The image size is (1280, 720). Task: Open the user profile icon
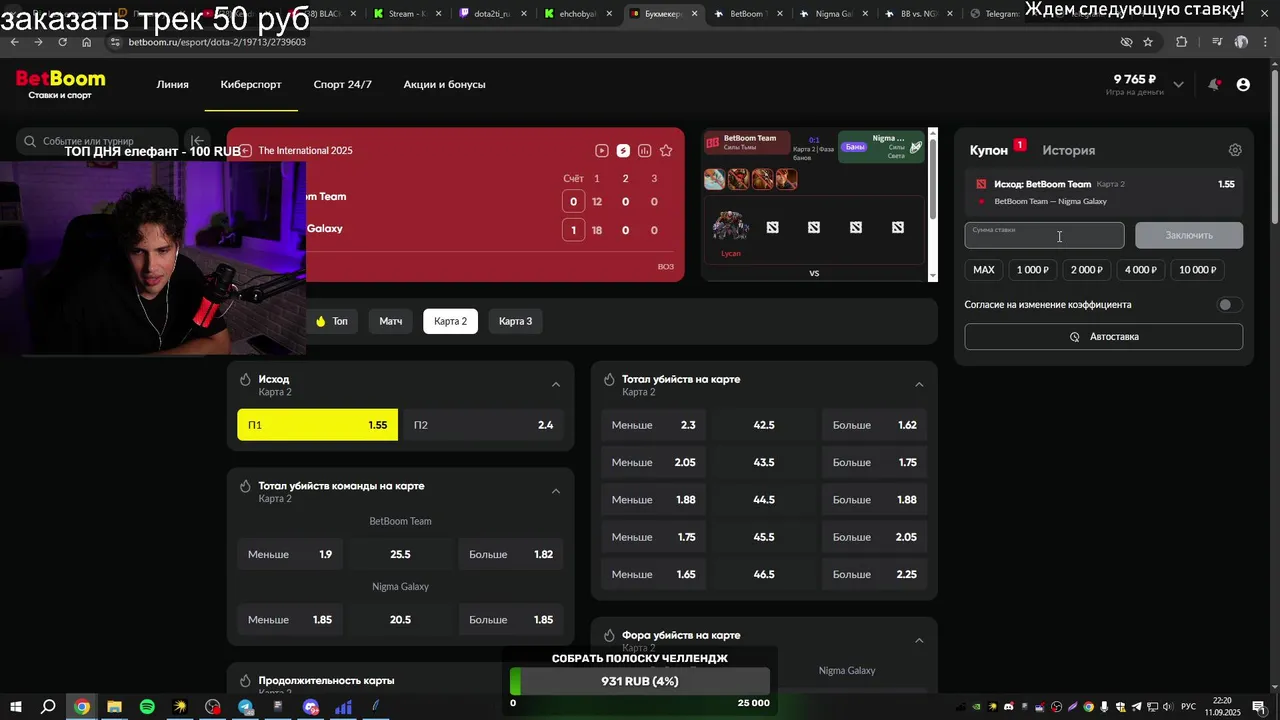pos(1243,85)
